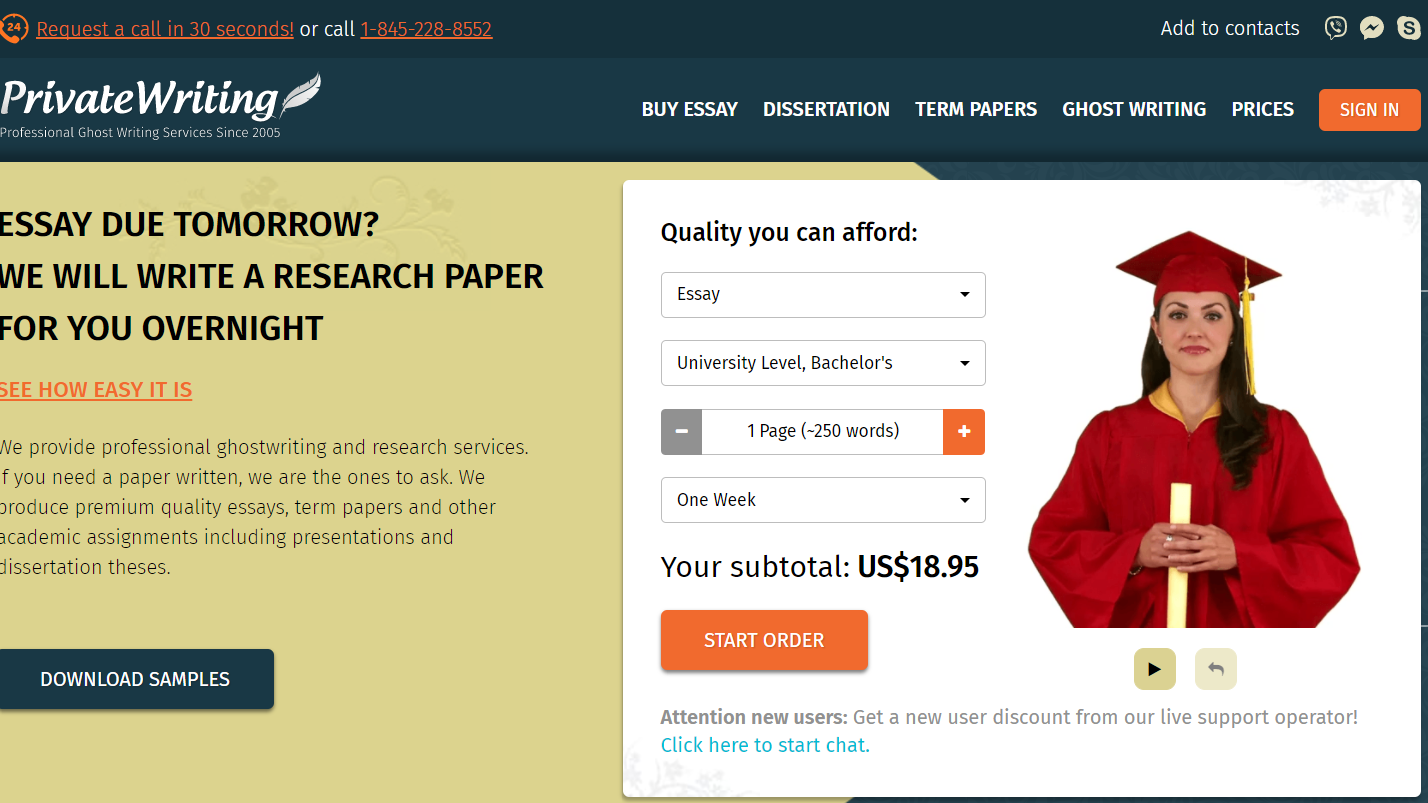
Task: Open the Facebook Messenger contact icon
Action: point(1372,28)
